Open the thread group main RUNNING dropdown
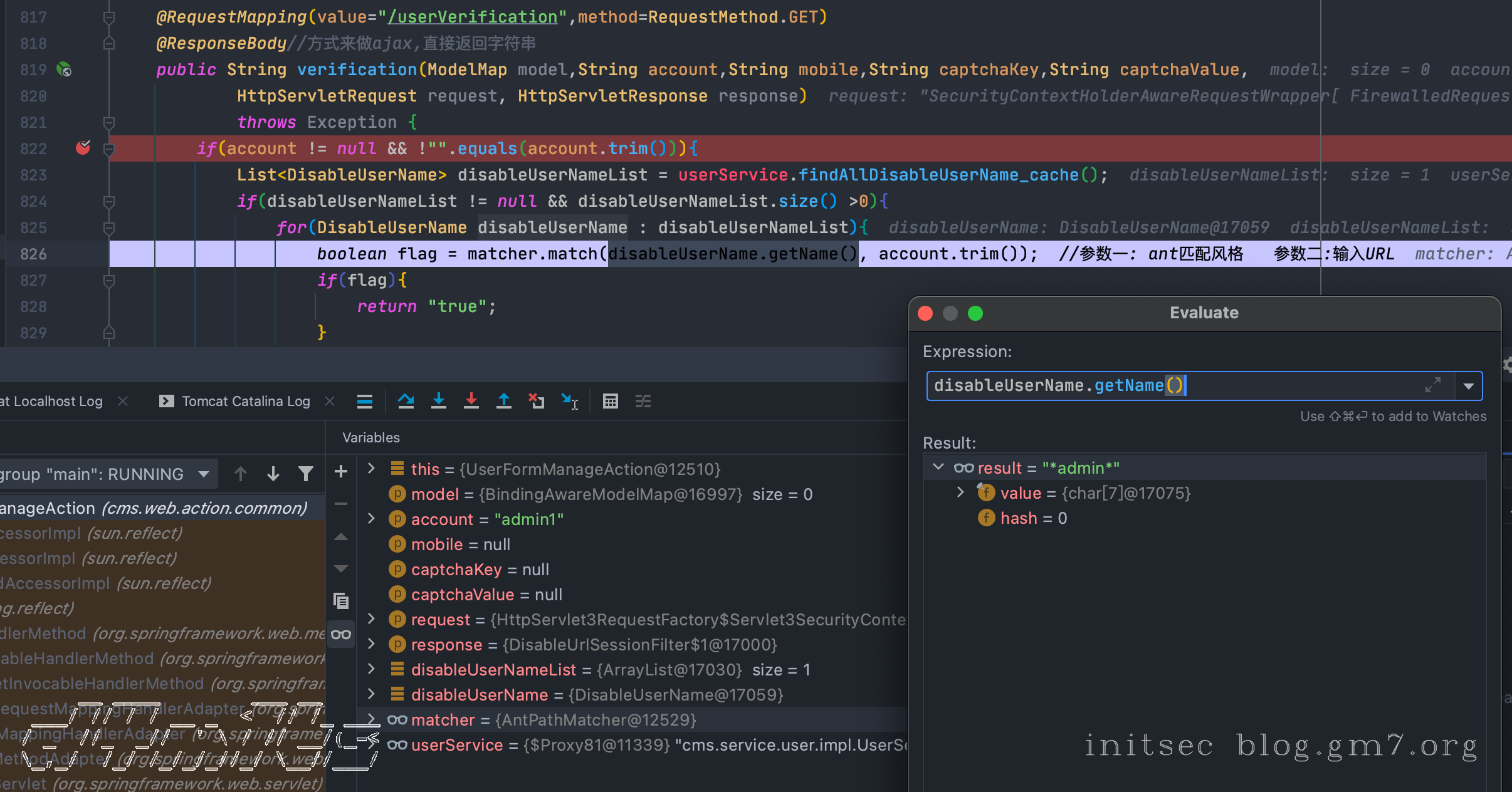This screenshot has width=1512, height=792. (204, 474)
